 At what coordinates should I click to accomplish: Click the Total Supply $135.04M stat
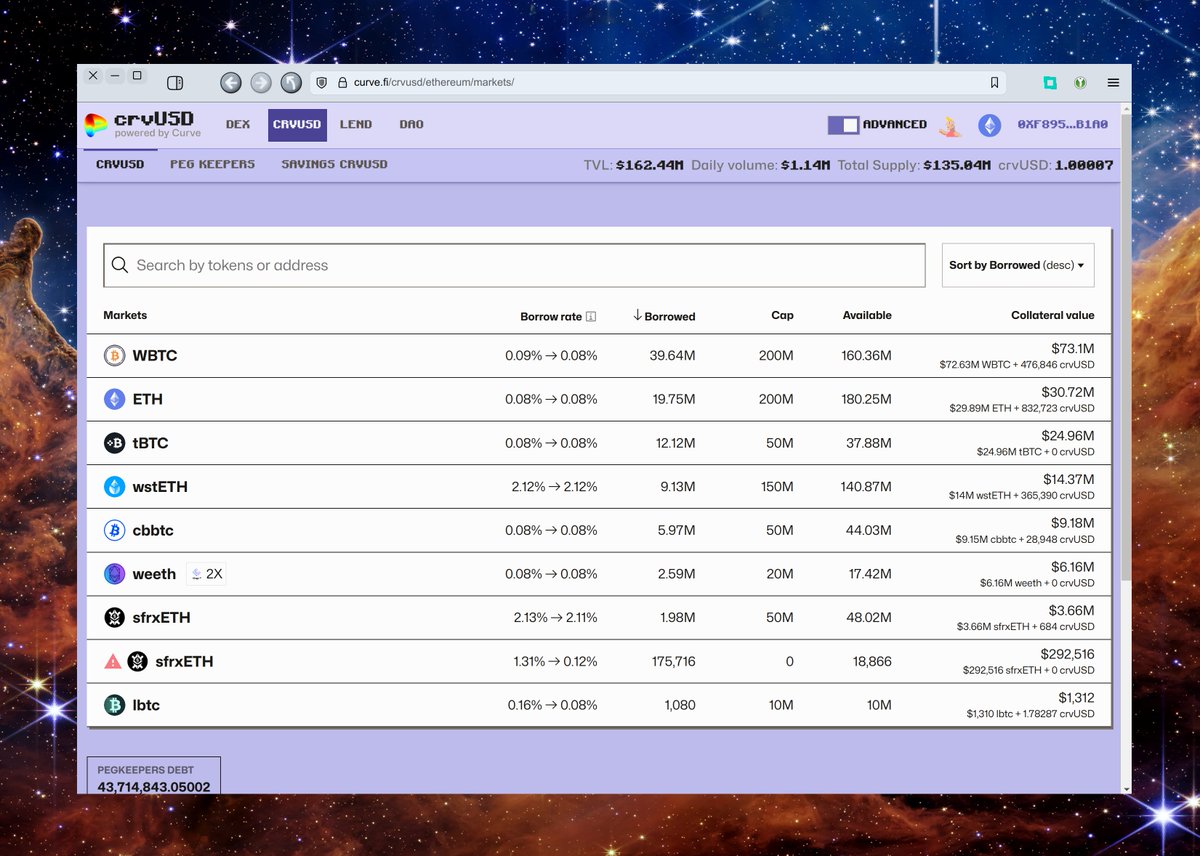point(914,165)
